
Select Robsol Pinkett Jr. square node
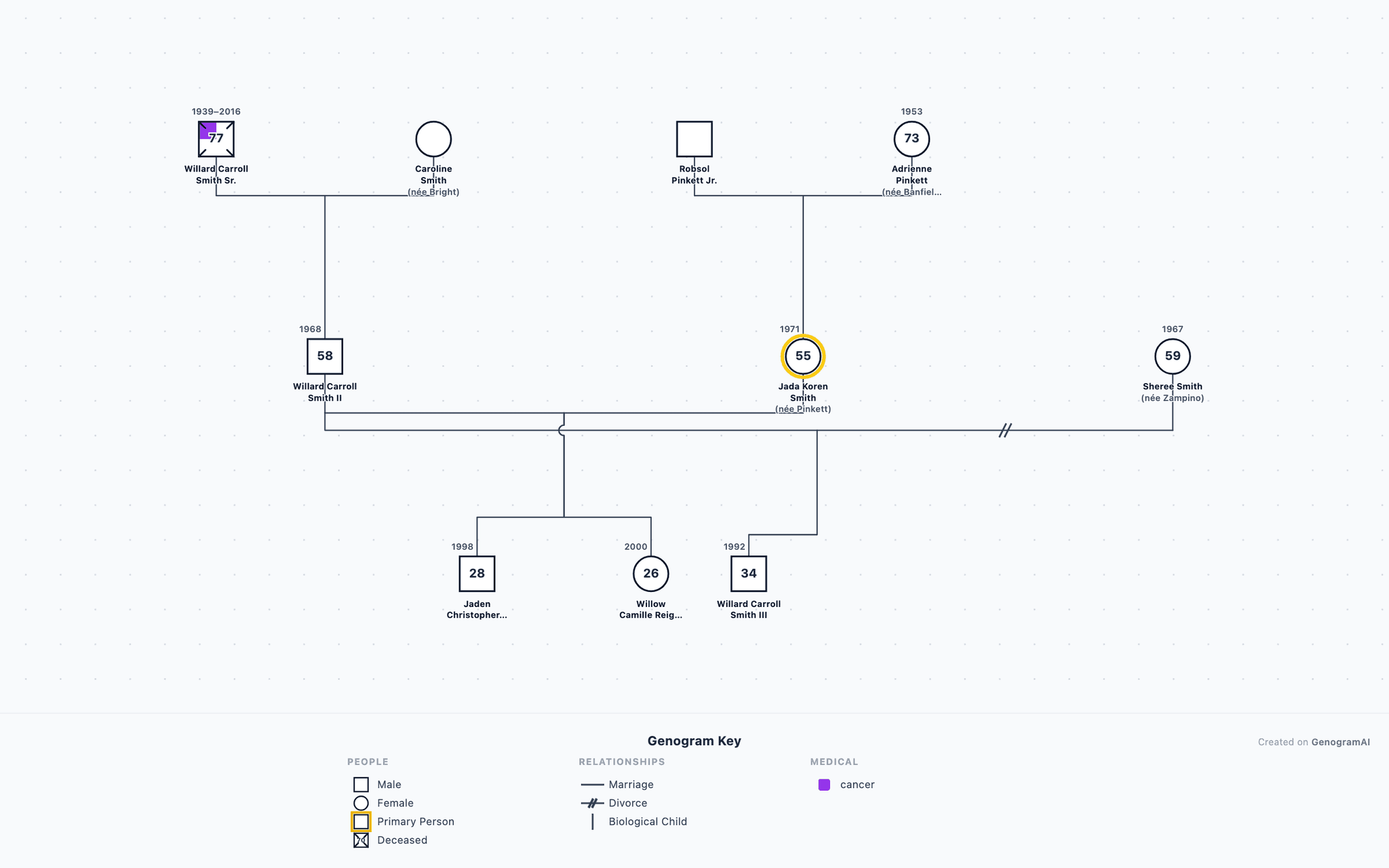click(694, 139)
